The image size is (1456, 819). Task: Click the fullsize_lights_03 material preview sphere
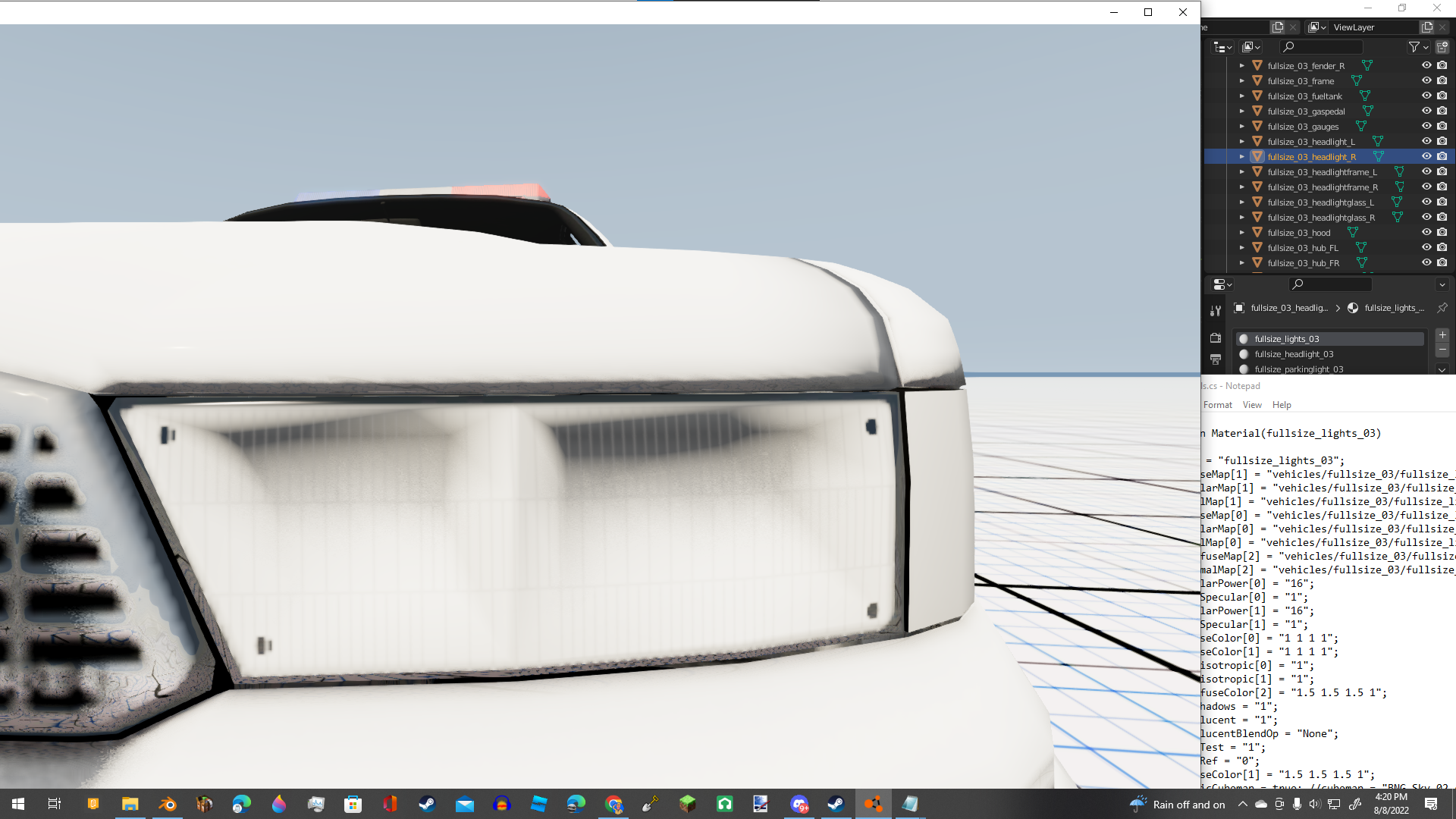pos(1244,339)
